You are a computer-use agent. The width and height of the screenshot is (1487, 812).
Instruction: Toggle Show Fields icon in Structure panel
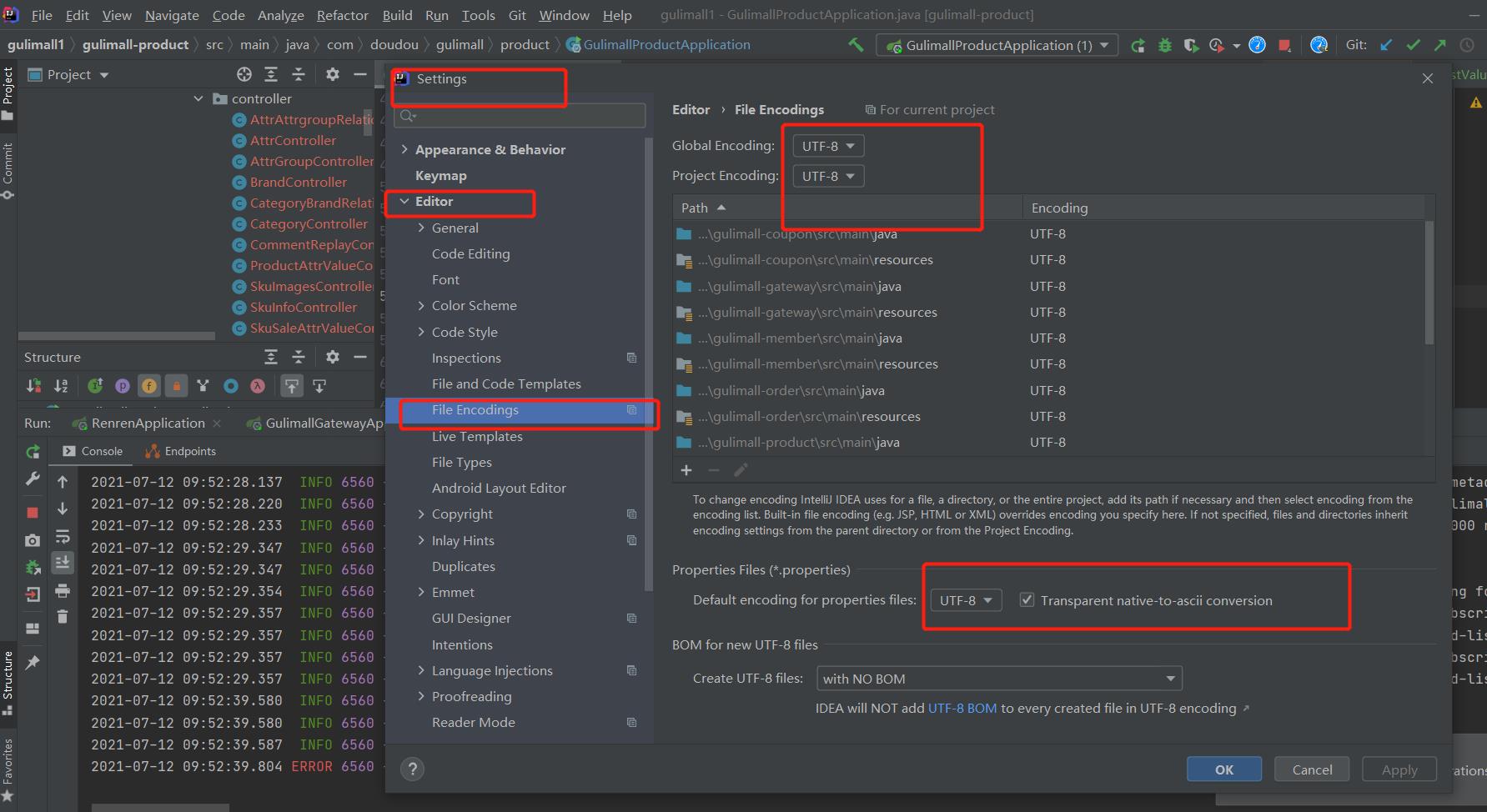point(149,385)
